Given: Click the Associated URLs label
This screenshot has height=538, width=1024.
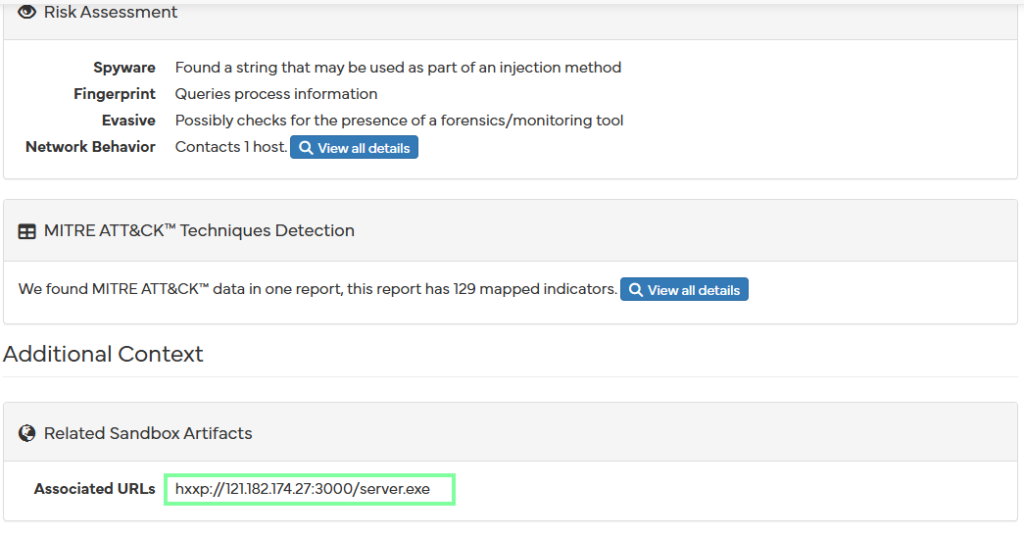Looking at the screenshot, I should pyautogui.click(x=94, y=489).
